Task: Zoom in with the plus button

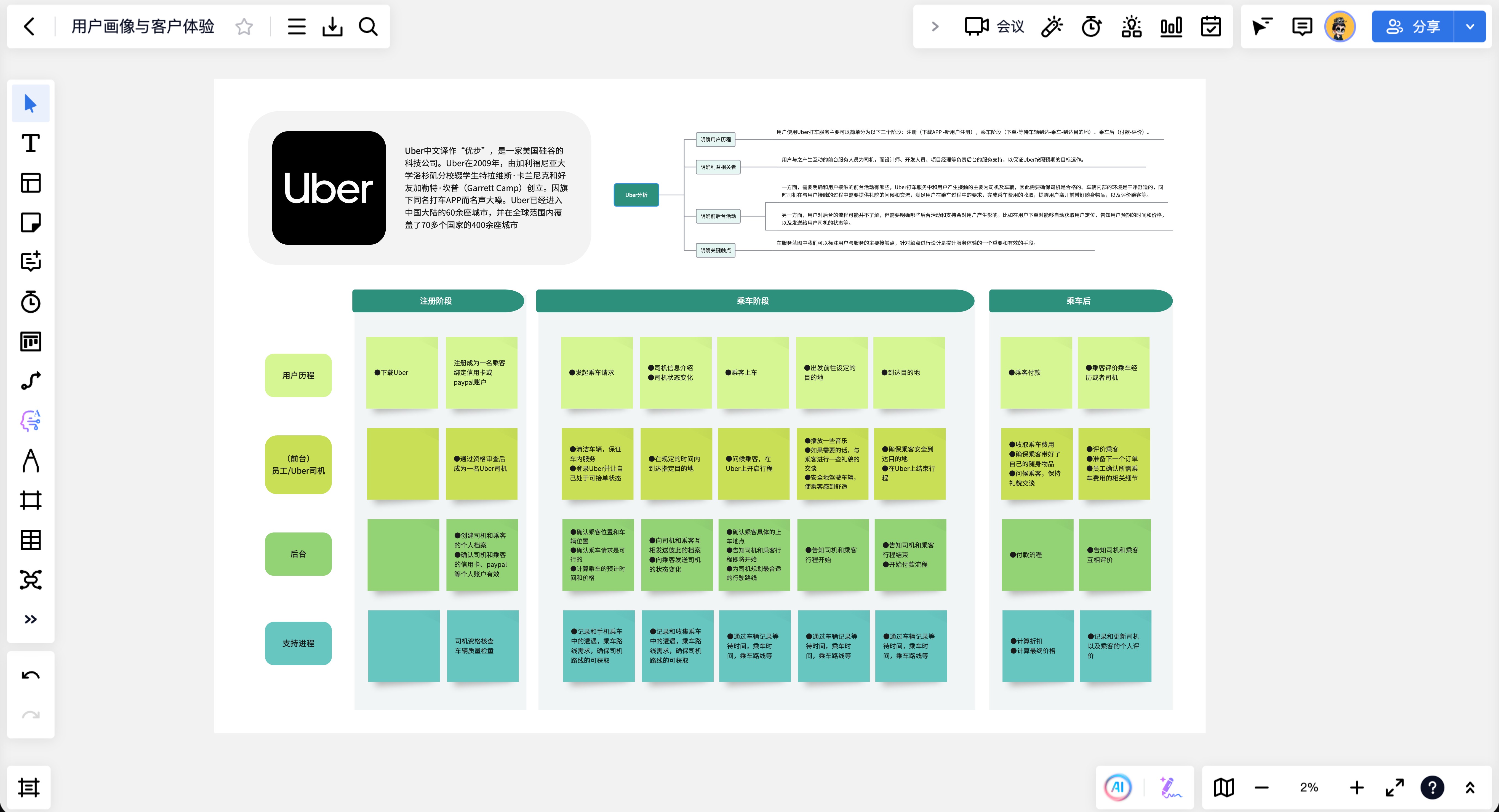Action: coord(1356,787)
